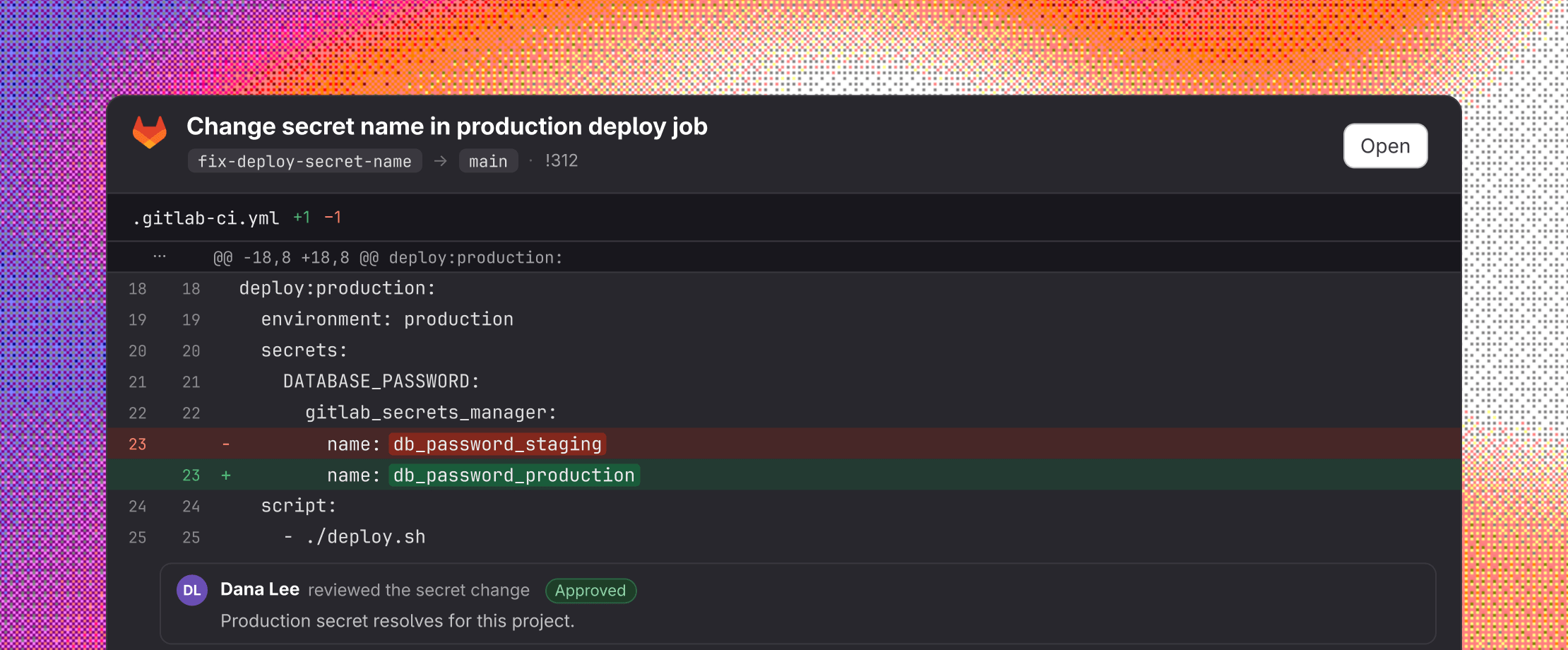Expand hidden lines with the ellipsis
The width and height of the screenshot is (1568, 650).
pyautogui.click(x=160, y=256)
